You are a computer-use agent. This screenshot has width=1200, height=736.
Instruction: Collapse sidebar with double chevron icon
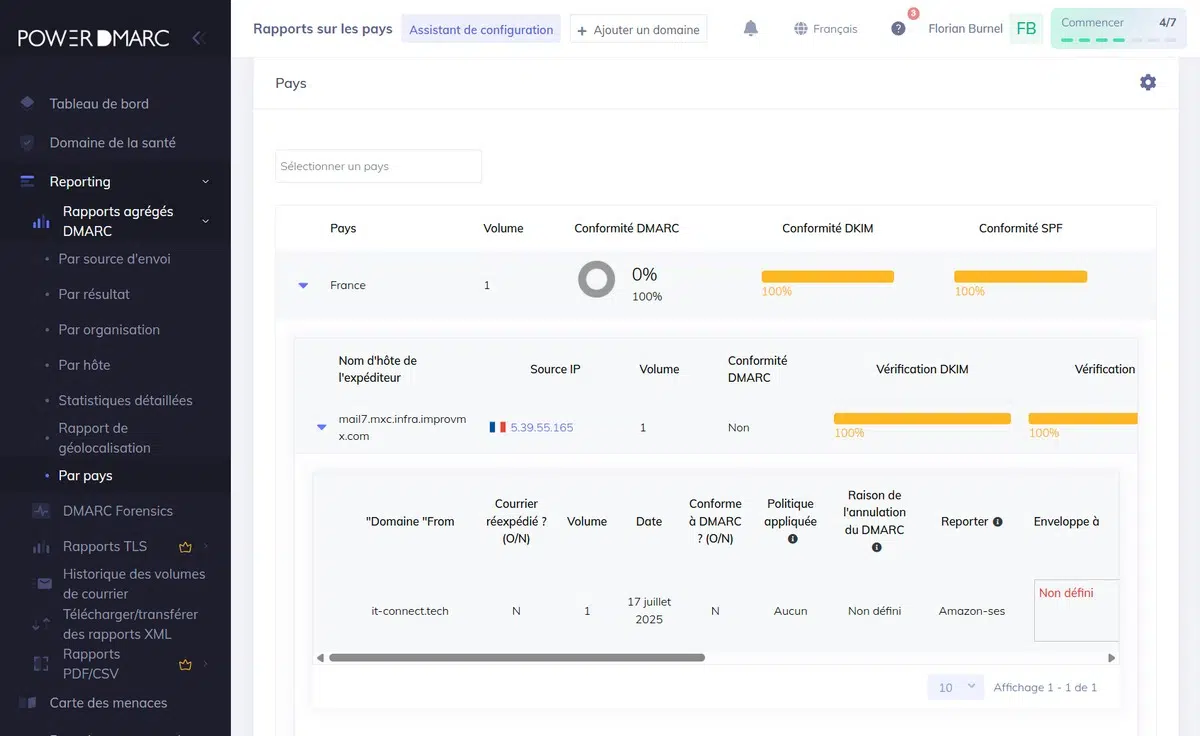click(x=198, y=38)
